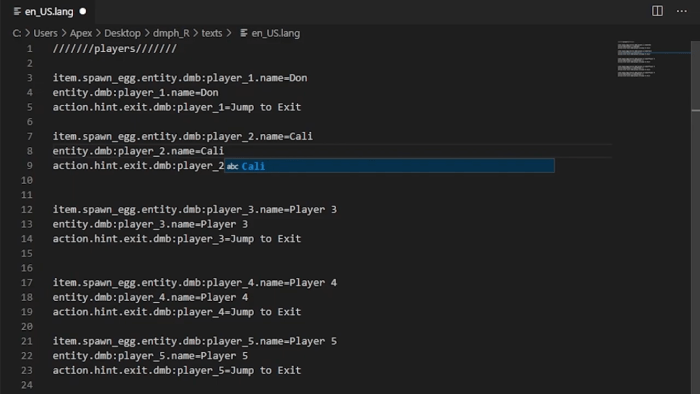The image size is (700, 394).
Task: Select the en_US.lang editor tab
Action: tap(48, 12)
